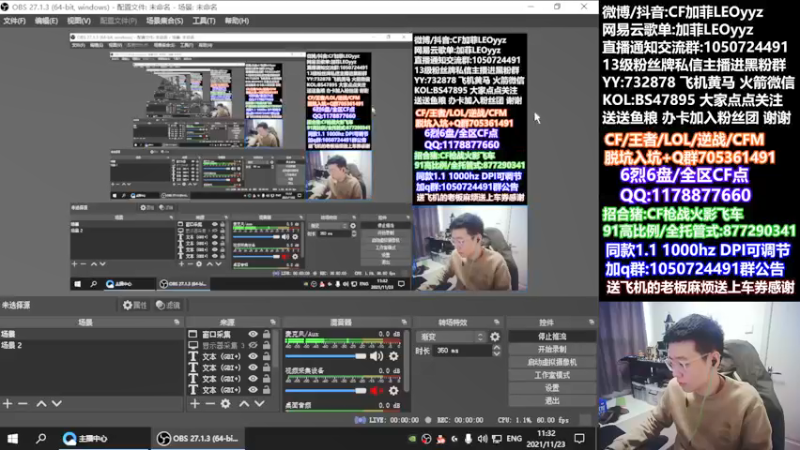Pop out the 转场特效 dock panel
The height and width of the screenshot is (450, 800).
coord(496,322)
